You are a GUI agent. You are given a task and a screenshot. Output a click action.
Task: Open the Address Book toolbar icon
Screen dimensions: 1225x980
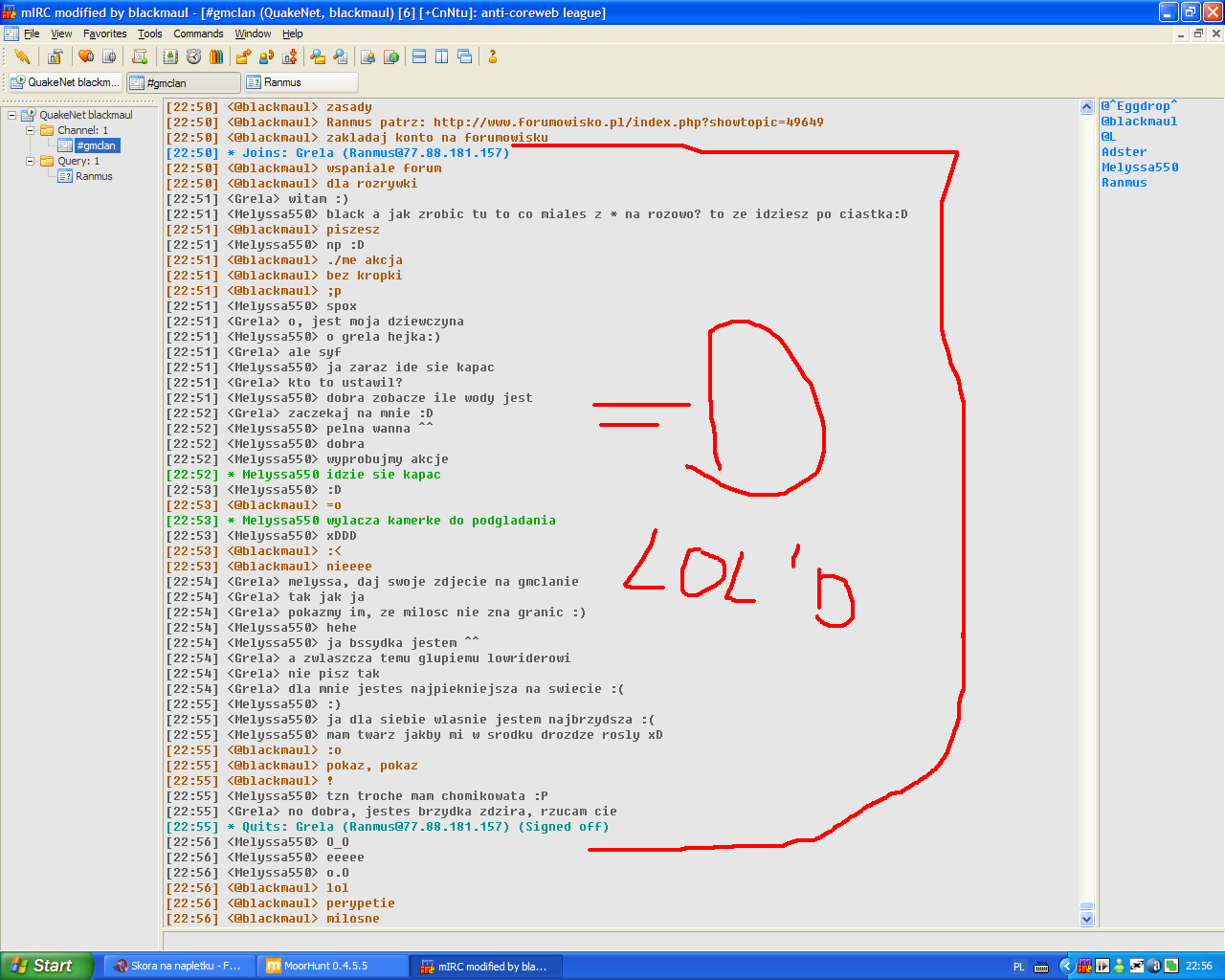point(170,56)
